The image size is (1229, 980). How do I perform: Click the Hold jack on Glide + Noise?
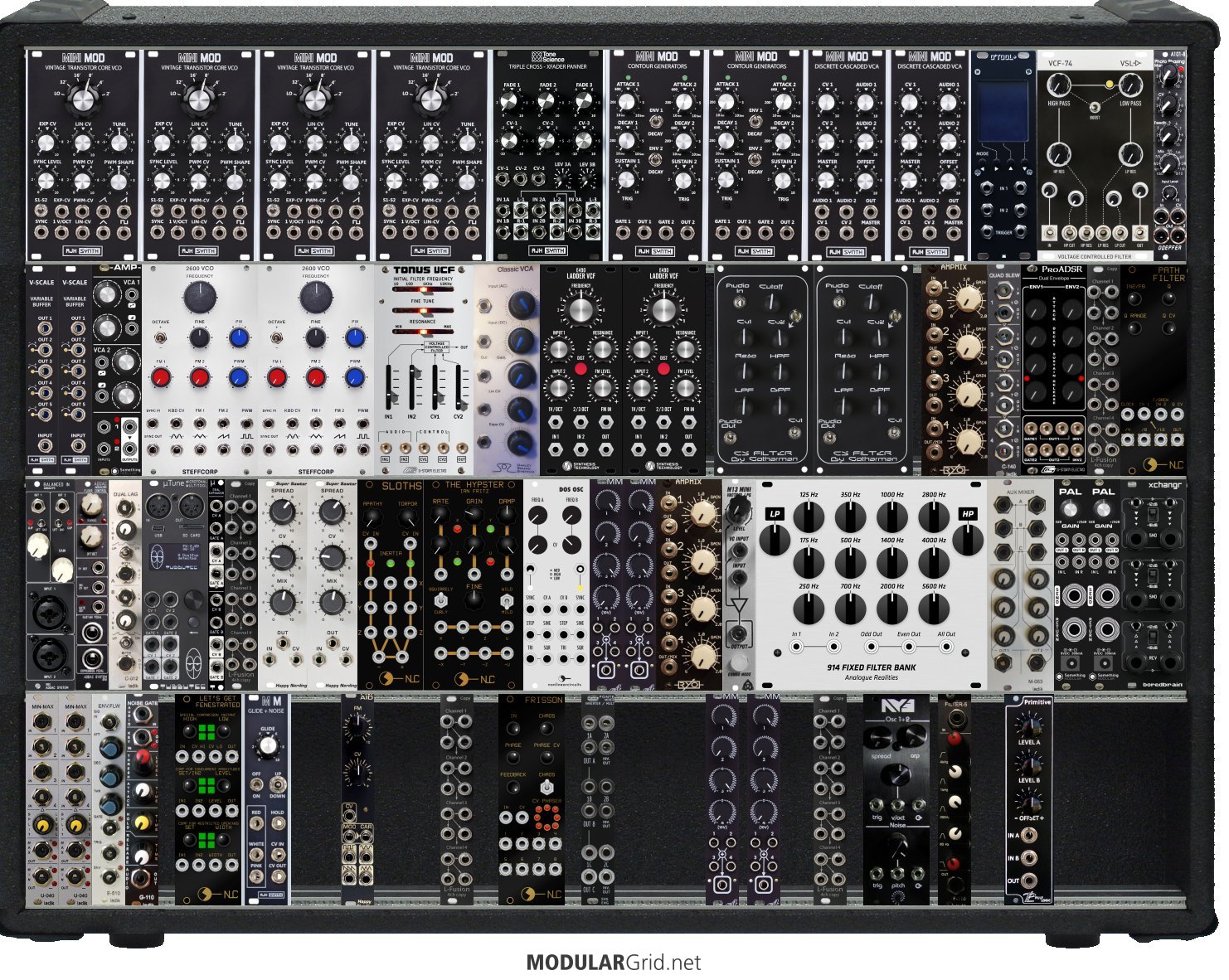(278, 824)
